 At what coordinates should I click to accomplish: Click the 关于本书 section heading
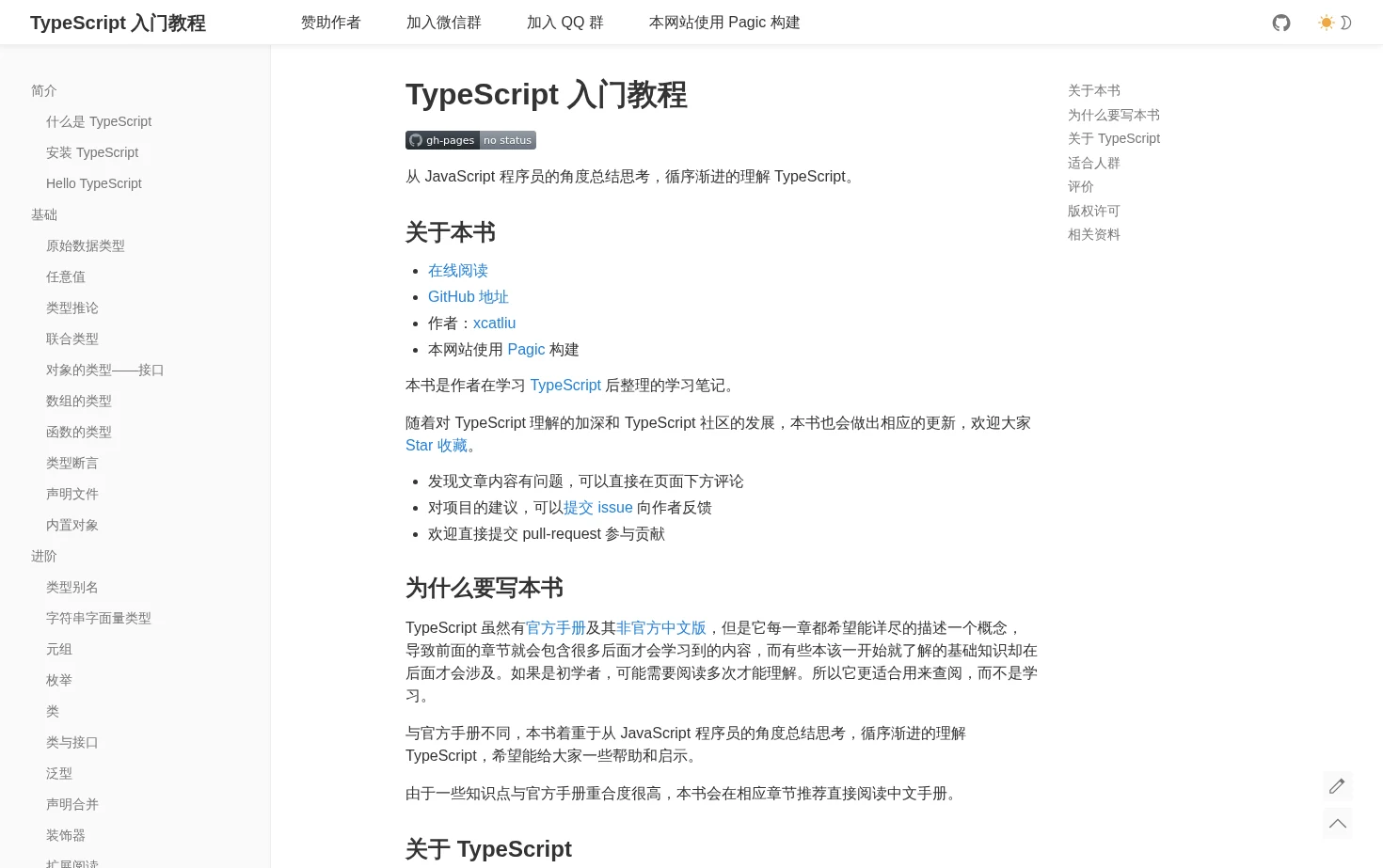pyautogui.click(x=451, y=232)
